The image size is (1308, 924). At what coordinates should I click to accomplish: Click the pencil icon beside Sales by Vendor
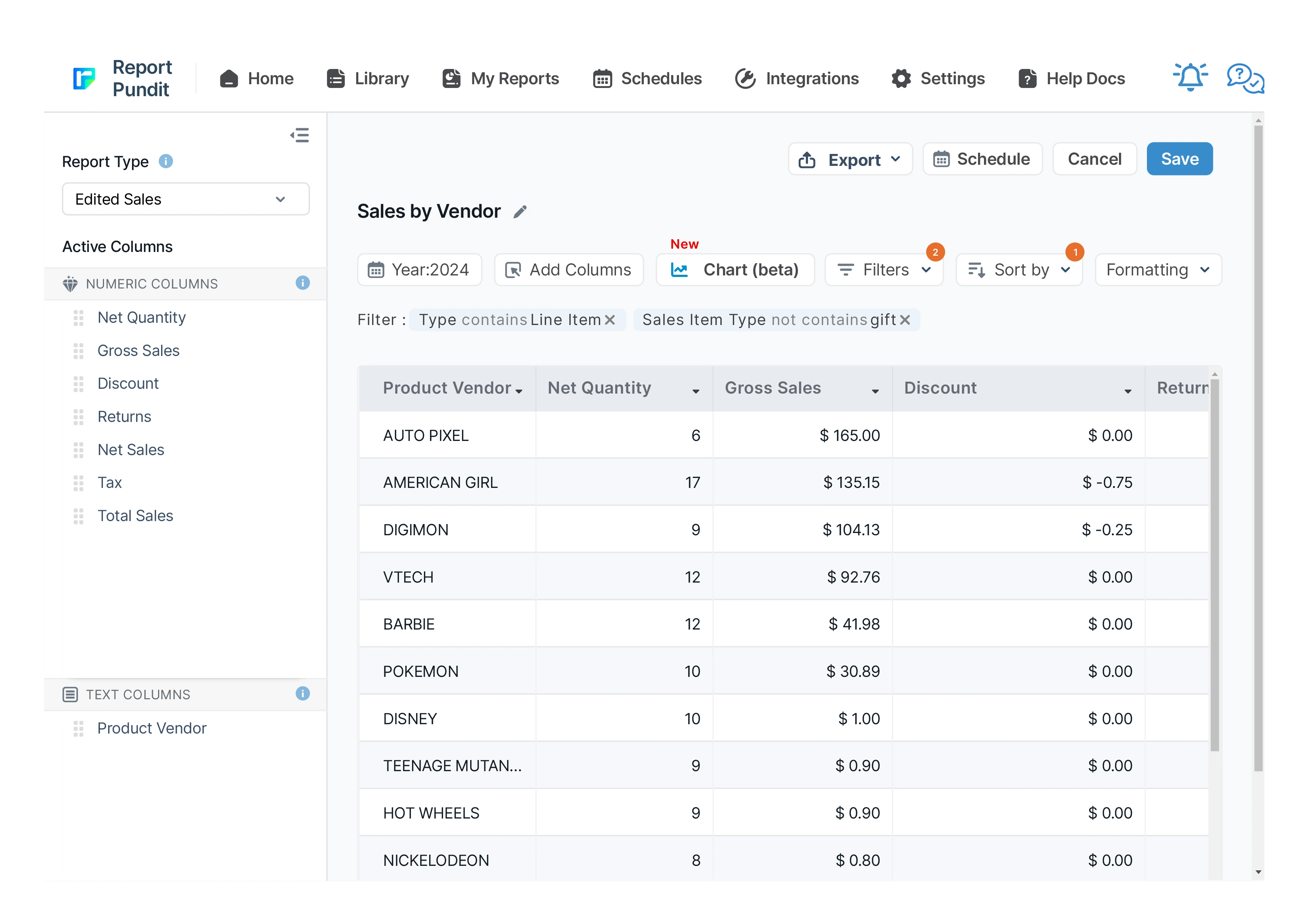pyautogui.click(x=519, y=212)
